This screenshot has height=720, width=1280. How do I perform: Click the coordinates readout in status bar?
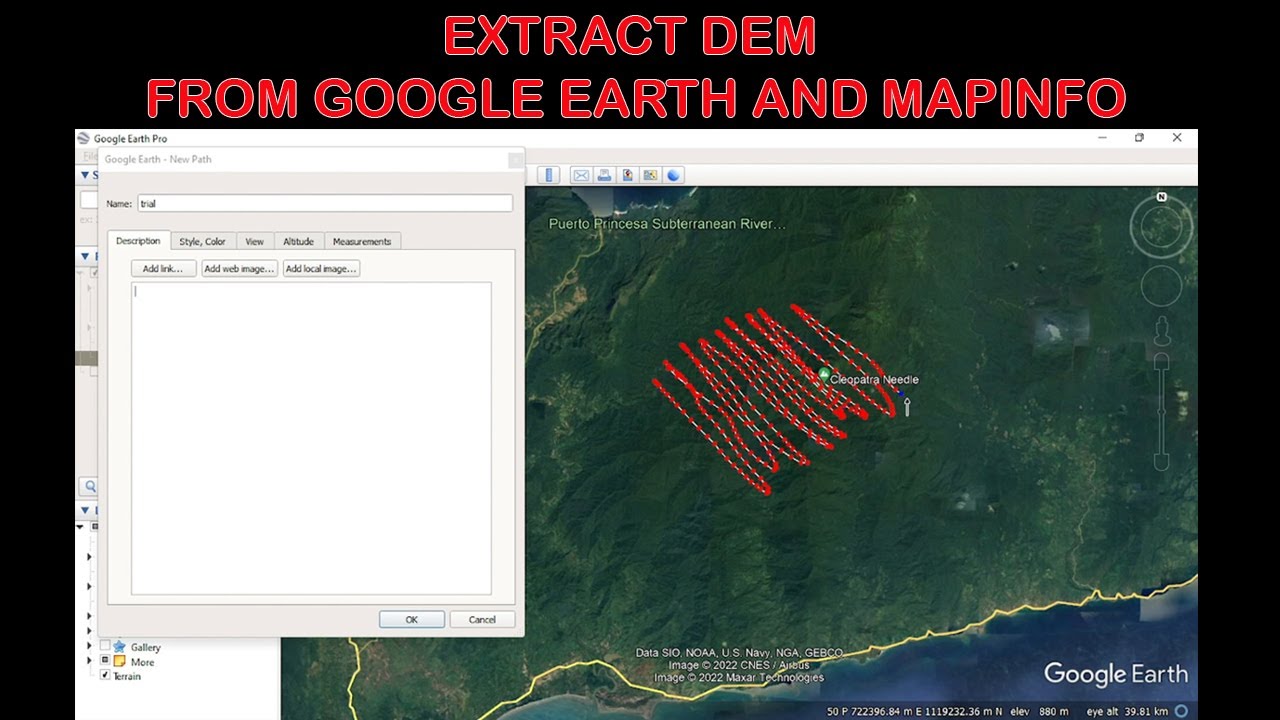[915, 711]
